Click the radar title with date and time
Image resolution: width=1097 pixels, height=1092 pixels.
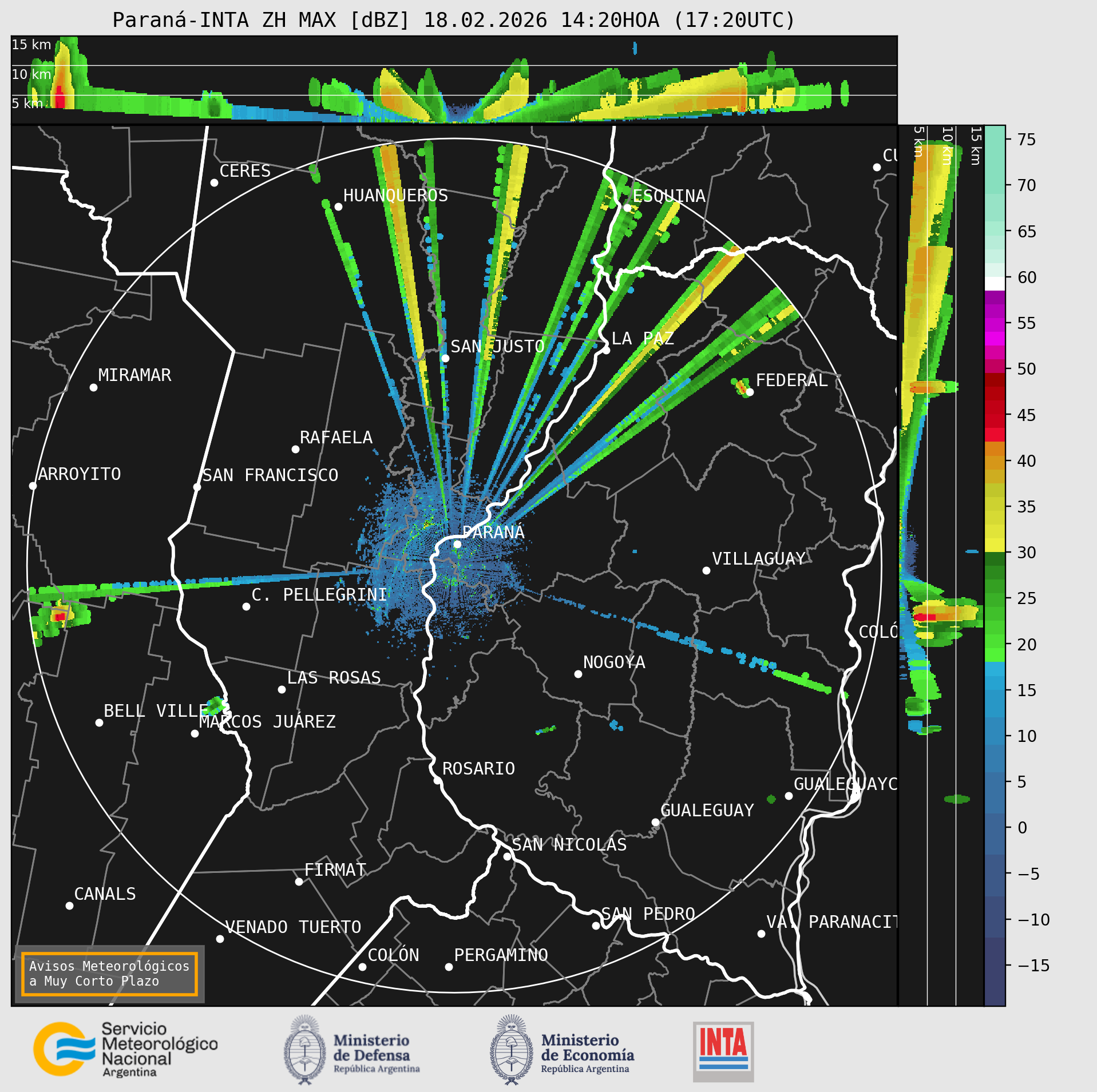pos(454,20)
